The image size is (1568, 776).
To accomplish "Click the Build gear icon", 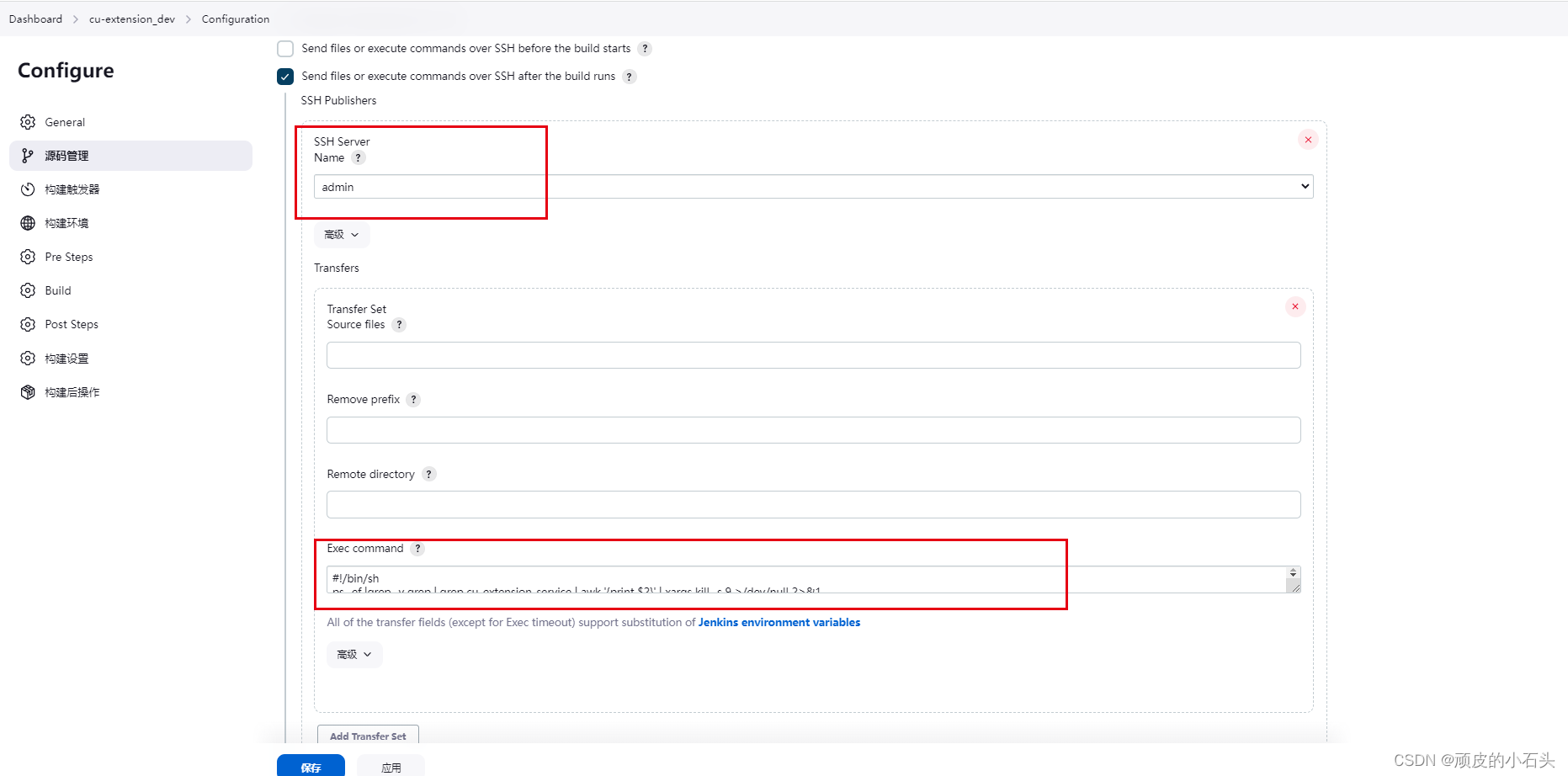I will click(28, 290).
